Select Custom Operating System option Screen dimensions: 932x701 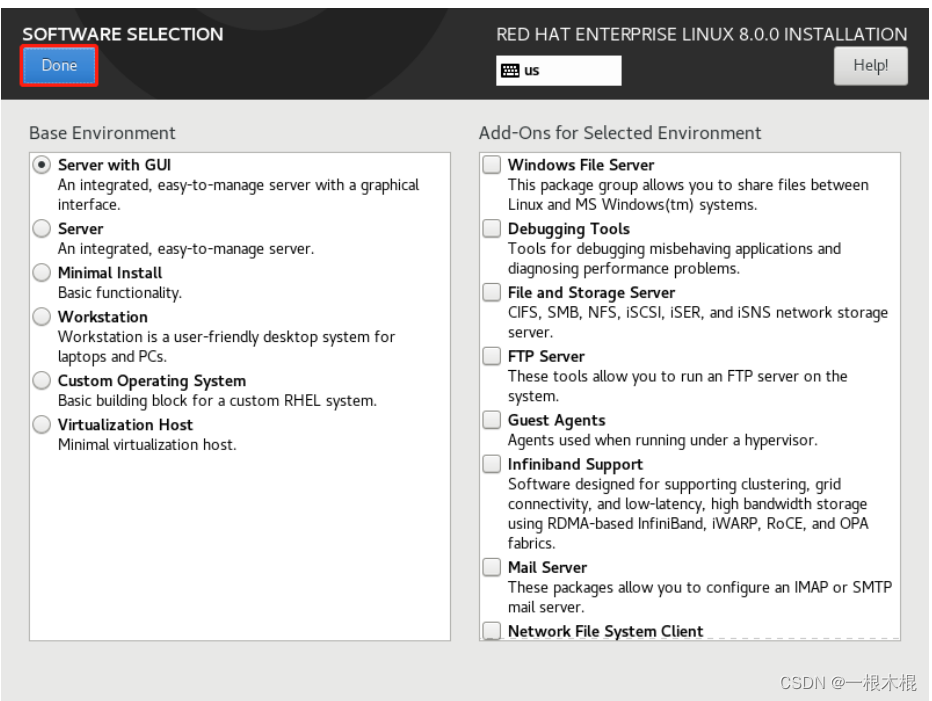tap(42, 380)
